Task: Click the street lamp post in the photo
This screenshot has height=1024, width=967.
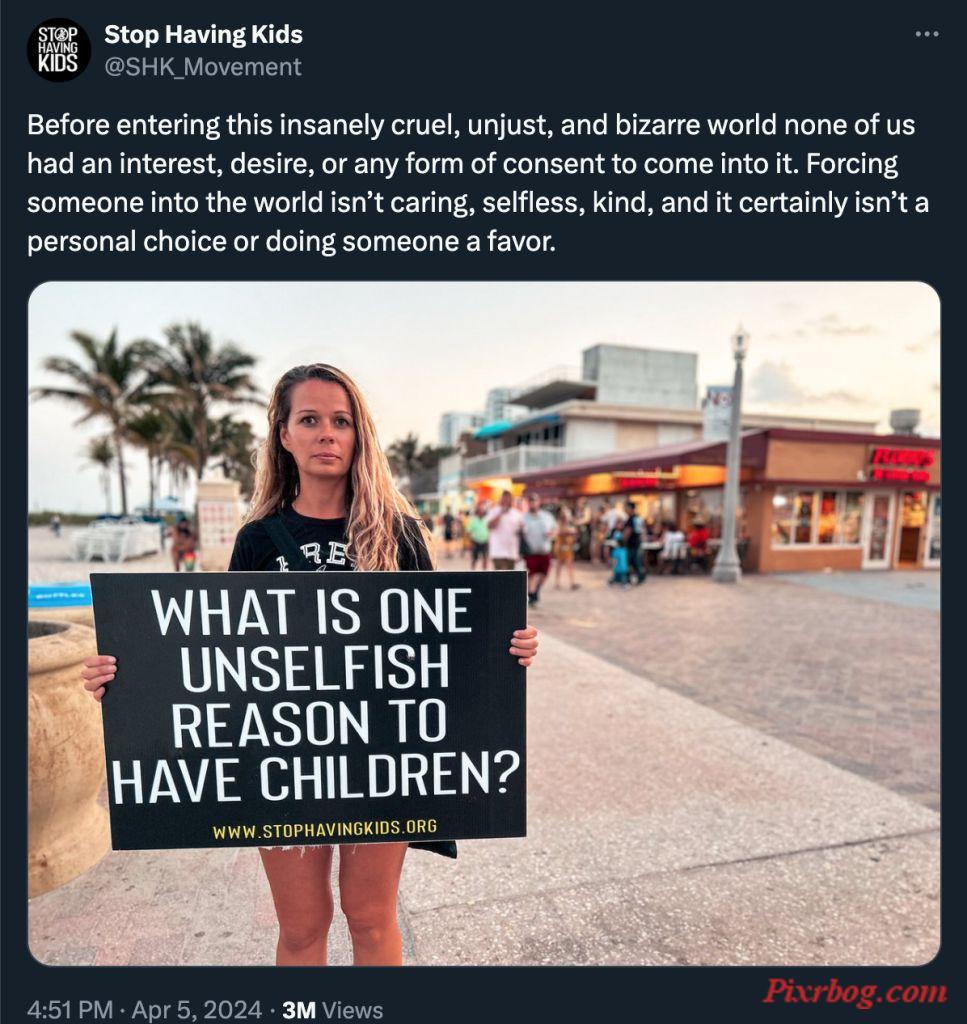Action: tap(730, 457)
